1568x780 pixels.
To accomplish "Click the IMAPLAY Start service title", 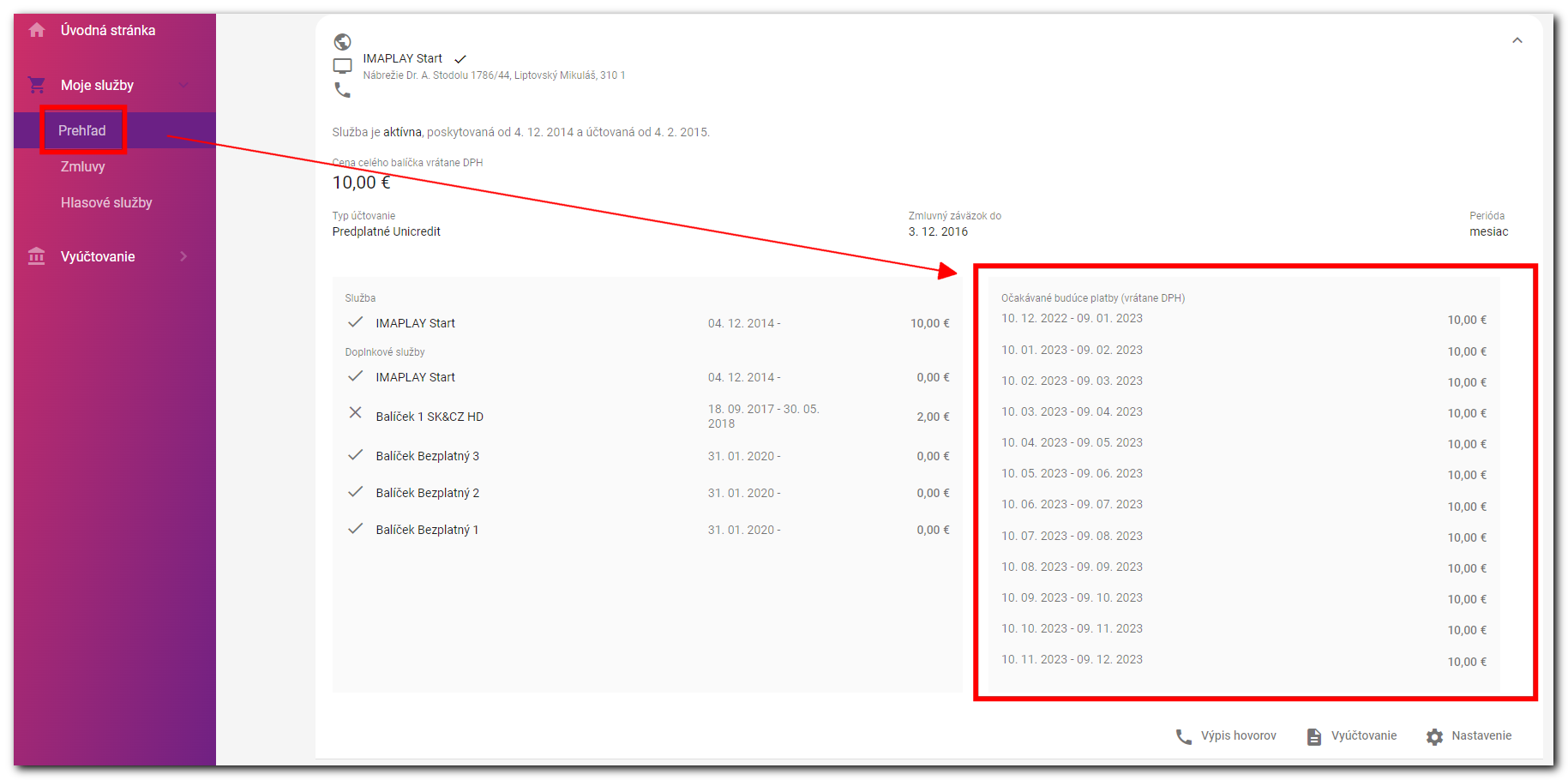I will 403,58.
